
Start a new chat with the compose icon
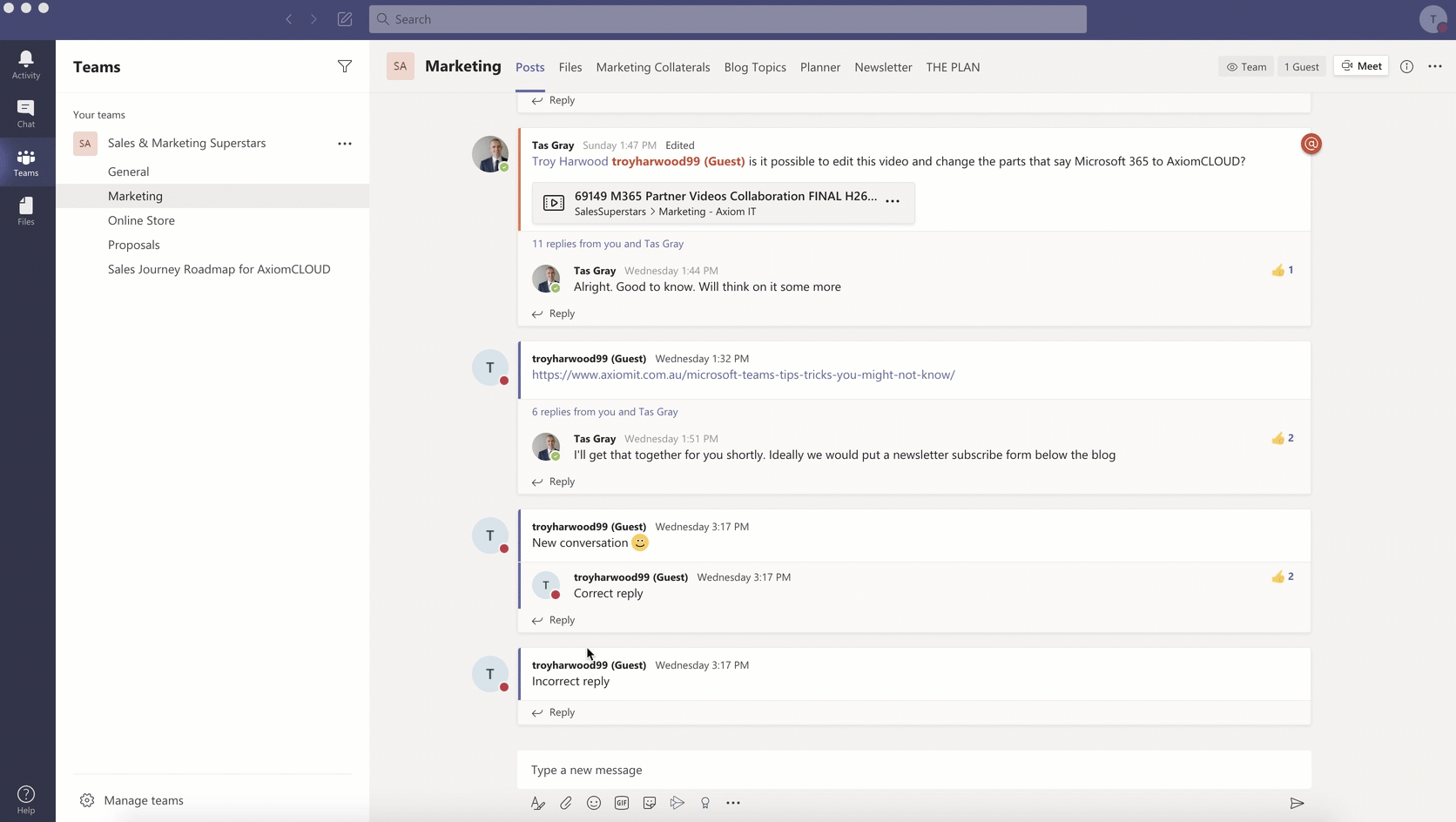point(344,19)
